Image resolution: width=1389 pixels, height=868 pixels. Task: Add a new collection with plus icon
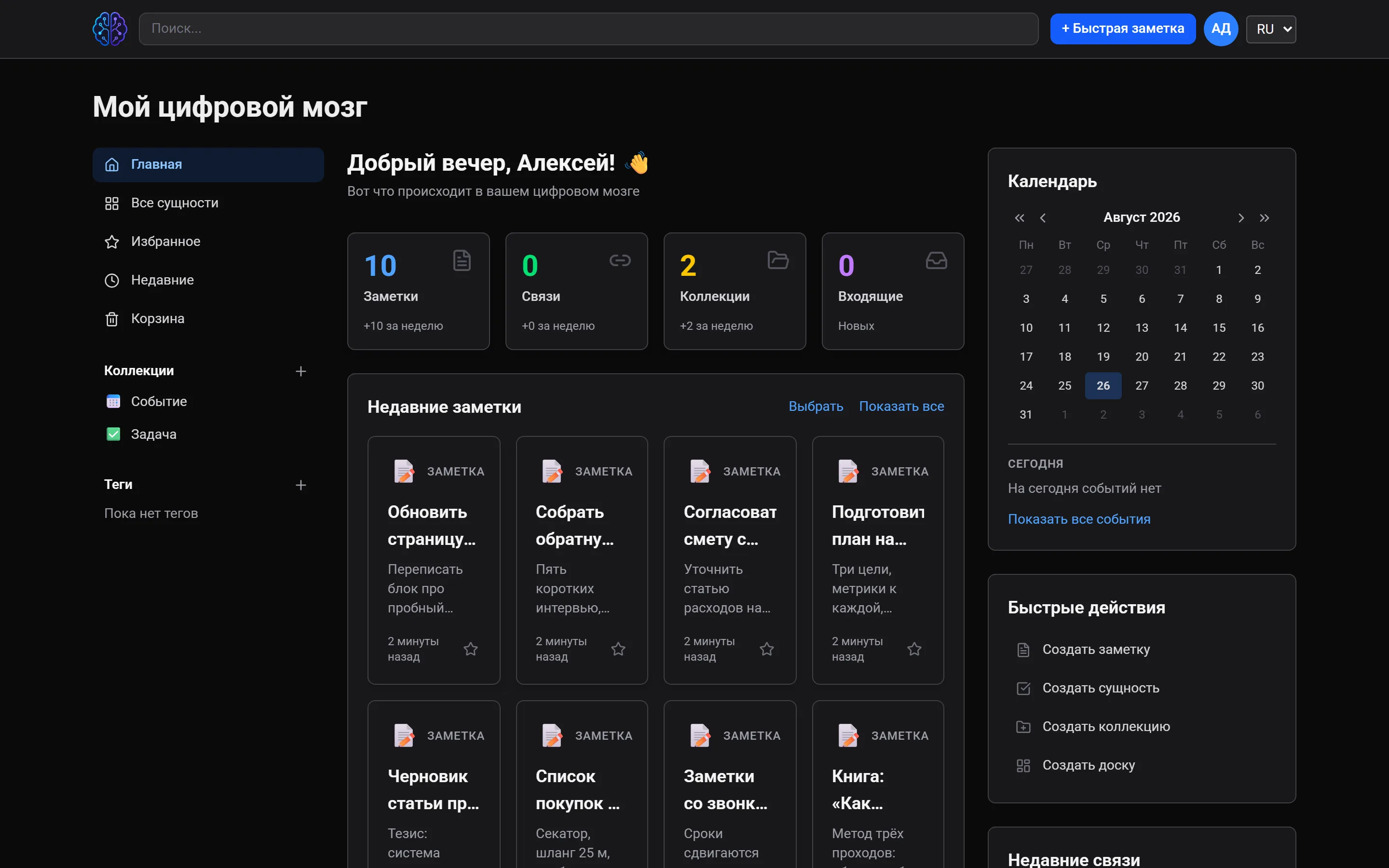[301, 371]
